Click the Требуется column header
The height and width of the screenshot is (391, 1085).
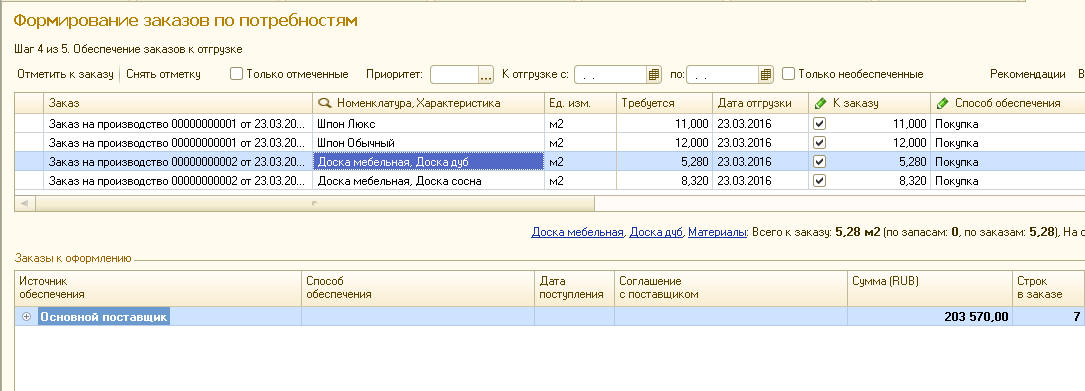tap(664, 103)
